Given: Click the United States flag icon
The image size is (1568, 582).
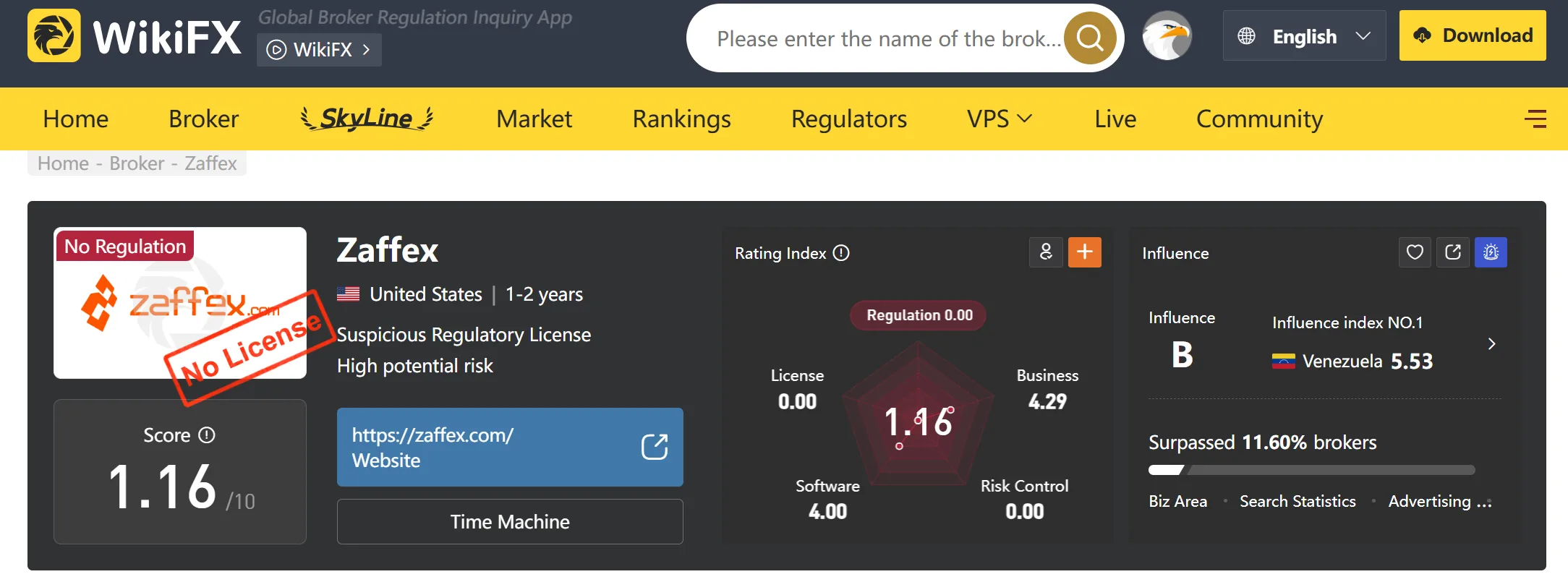Looking at the screenshot, I should [348, 294].
